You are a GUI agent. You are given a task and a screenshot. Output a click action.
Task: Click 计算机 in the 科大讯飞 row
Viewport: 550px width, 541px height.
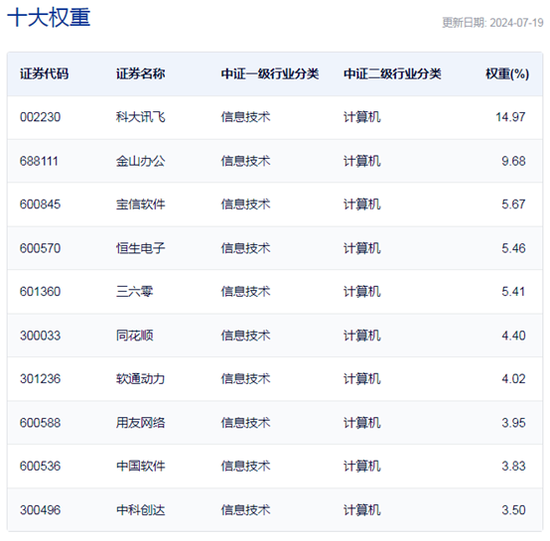[362, 117]
